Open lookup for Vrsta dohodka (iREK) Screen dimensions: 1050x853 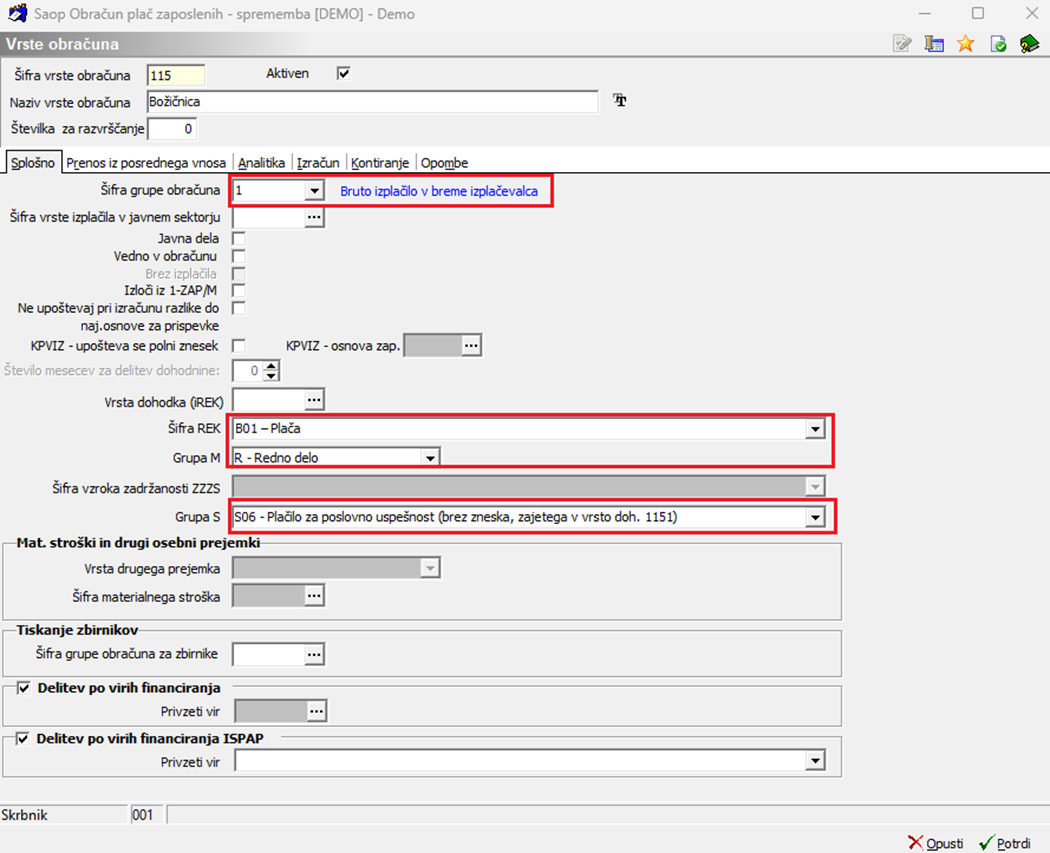coord(314,400)
